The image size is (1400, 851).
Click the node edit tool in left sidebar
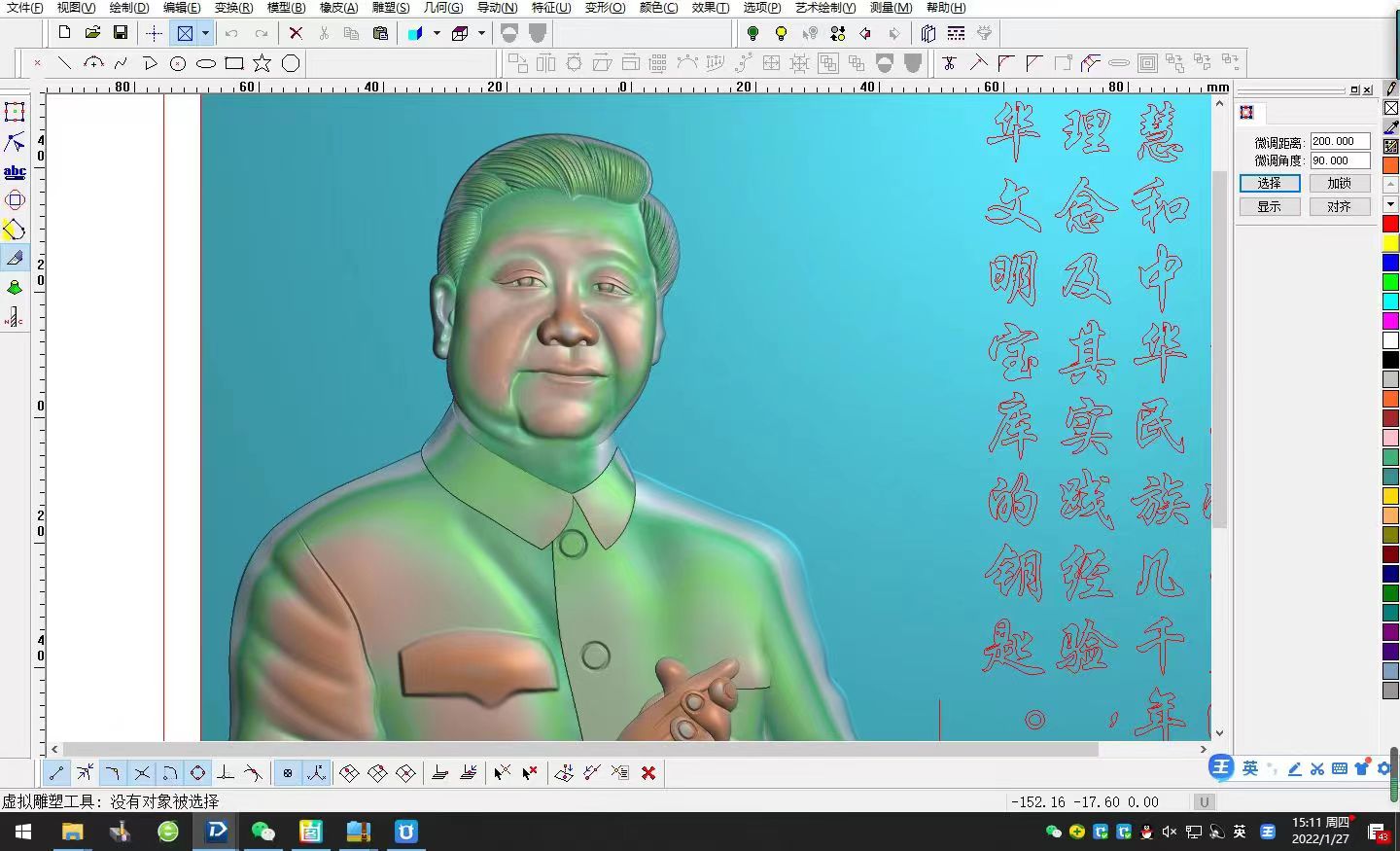[15, 143]
